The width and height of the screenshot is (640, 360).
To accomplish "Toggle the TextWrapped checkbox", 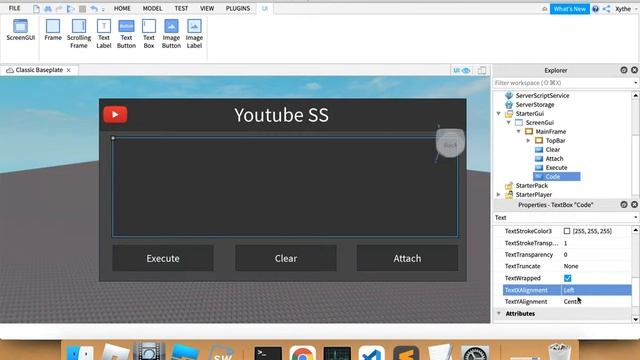I will (x=567, y=278).
